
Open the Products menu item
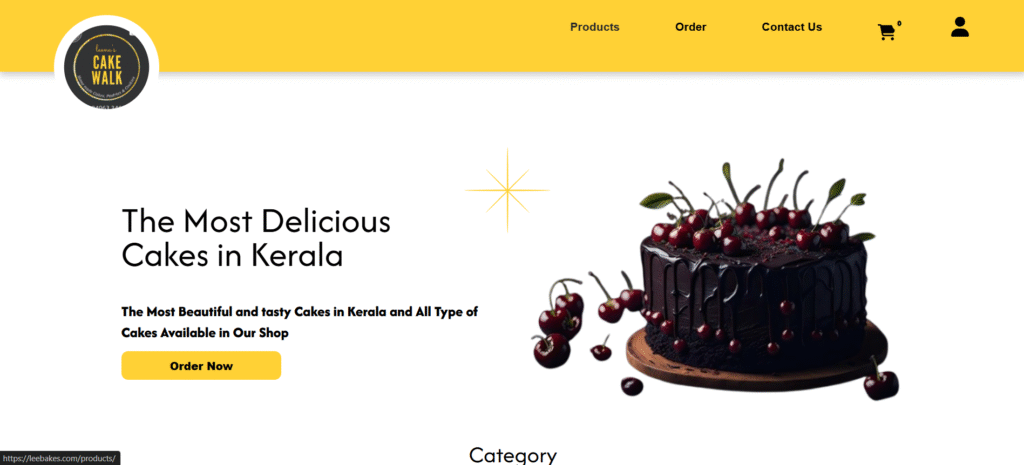coord(594,27)
